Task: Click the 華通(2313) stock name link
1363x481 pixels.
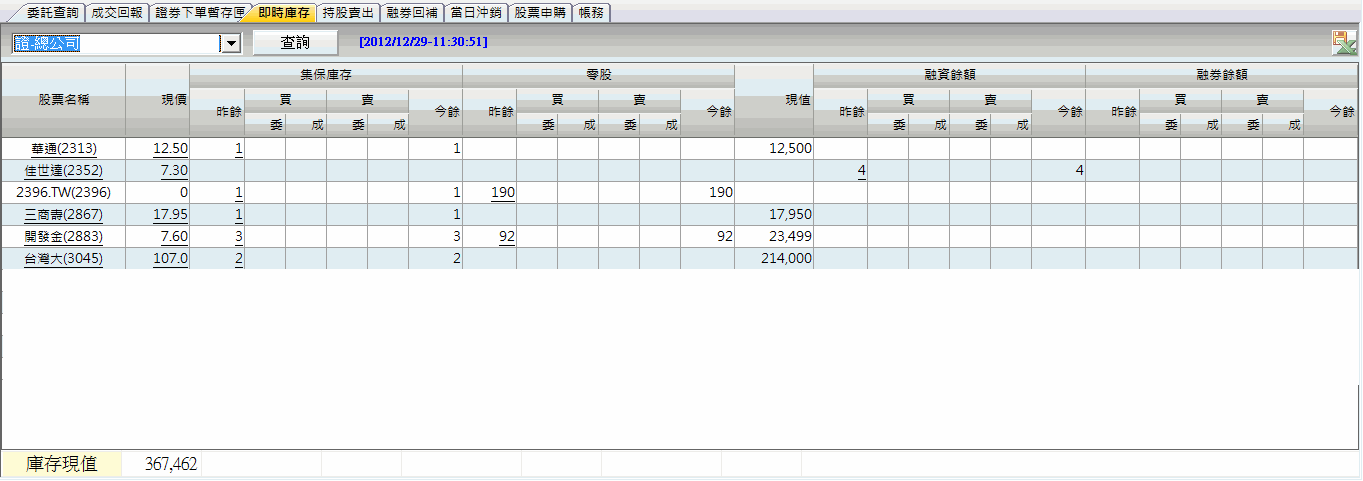Action: coord(63,148)
